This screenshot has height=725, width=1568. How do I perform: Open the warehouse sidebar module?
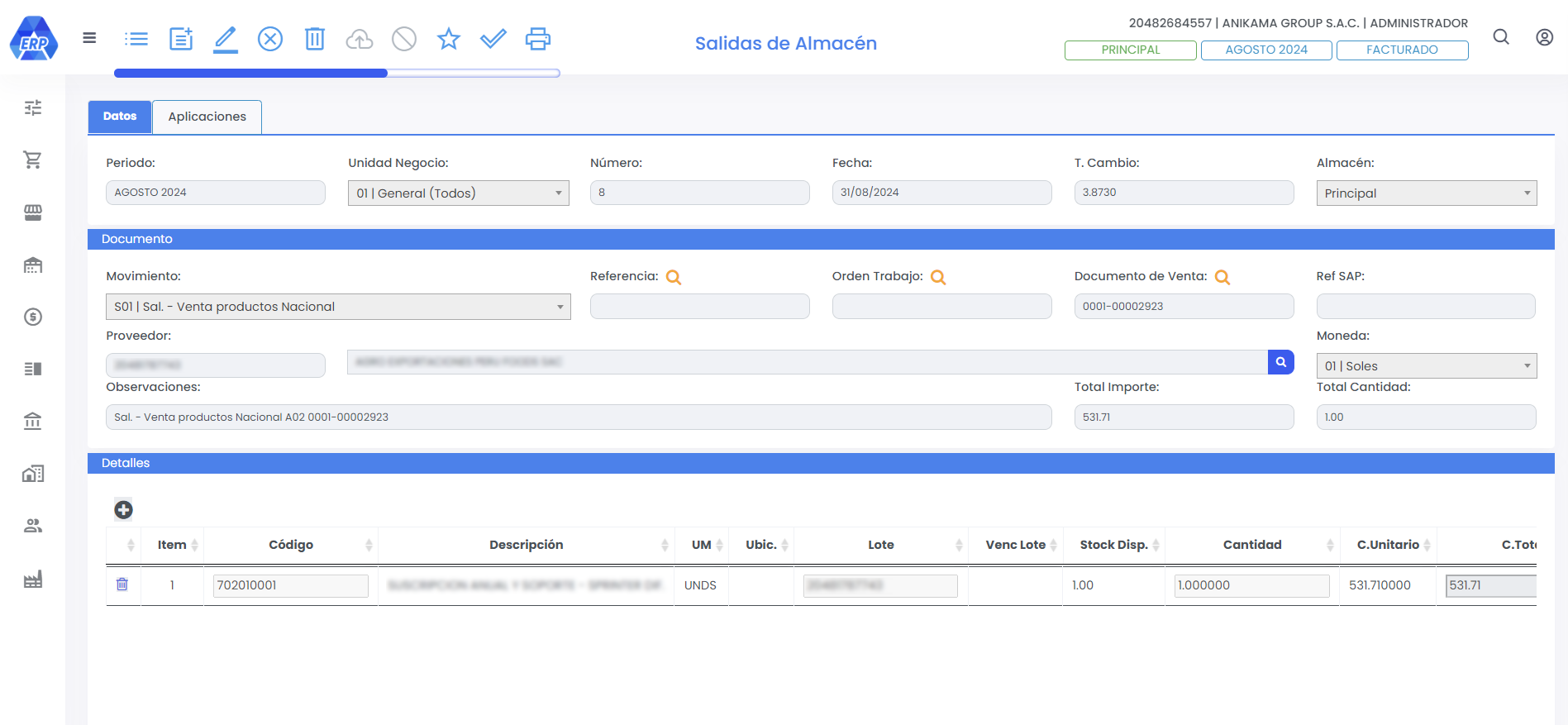tap(33, 265)
